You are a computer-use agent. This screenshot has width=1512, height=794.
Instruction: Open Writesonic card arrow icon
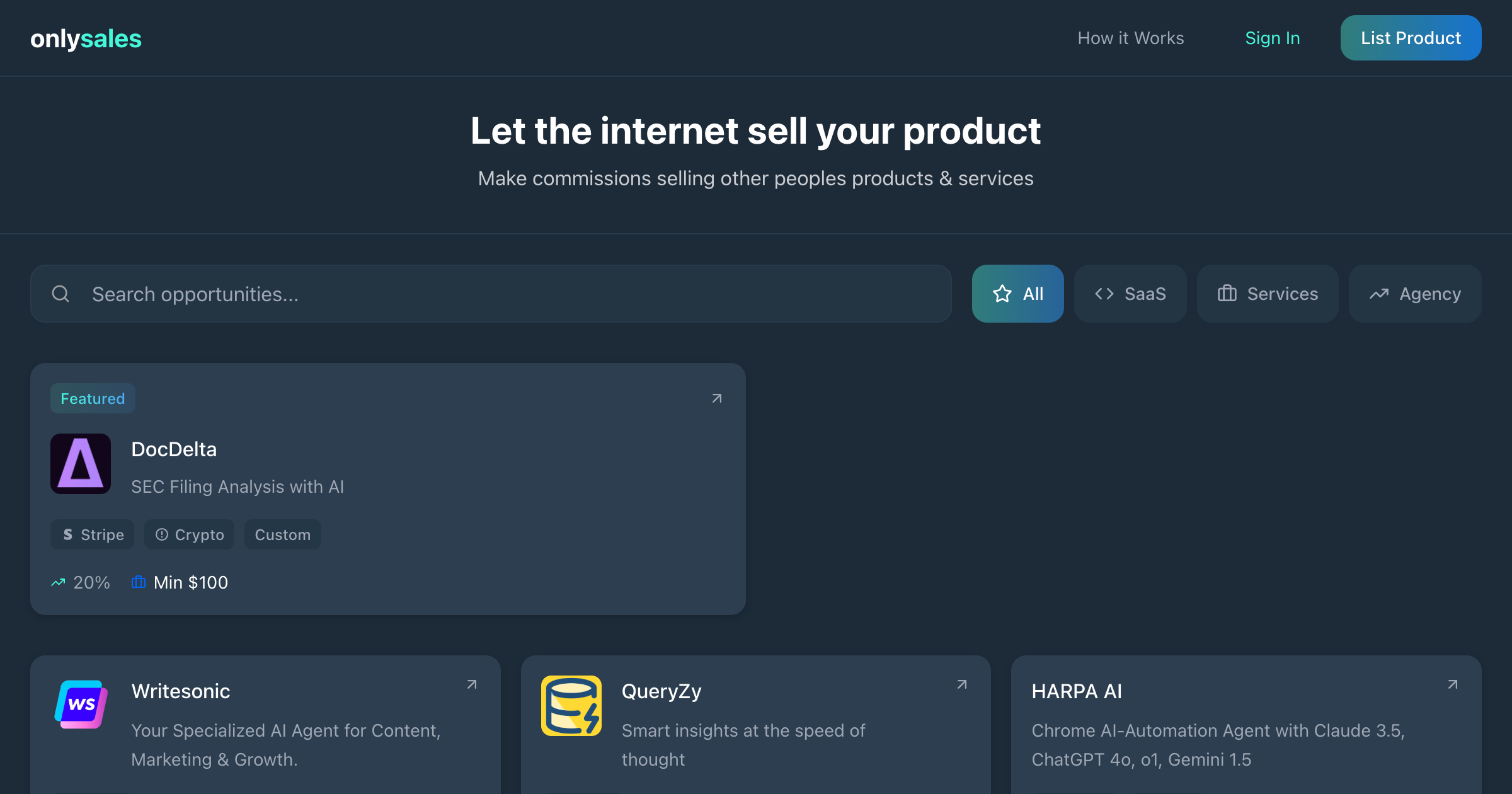(x=472, y=684)
